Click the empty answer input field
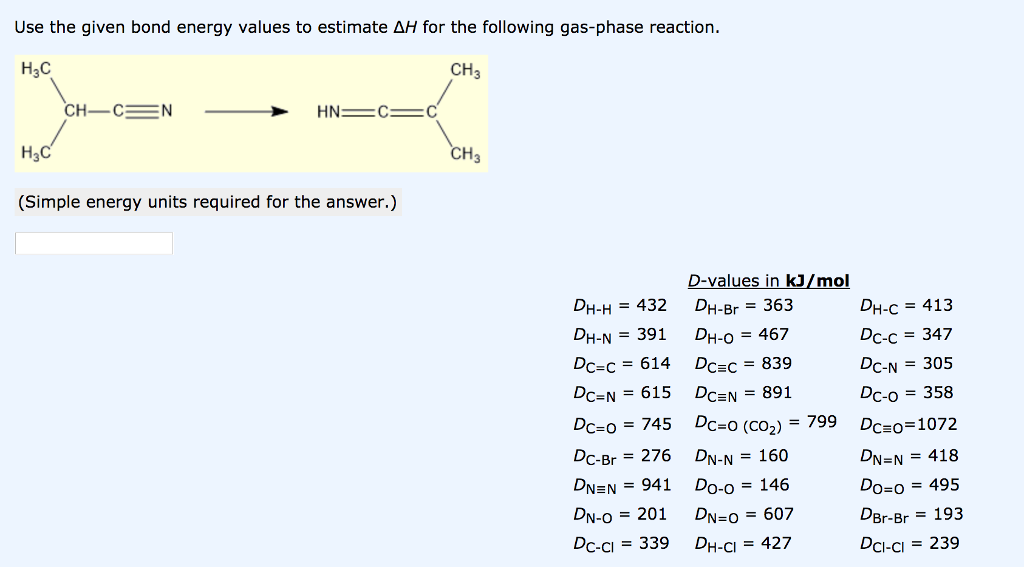This screenshot has height=567, width=1024. click(x=94, y=243)
